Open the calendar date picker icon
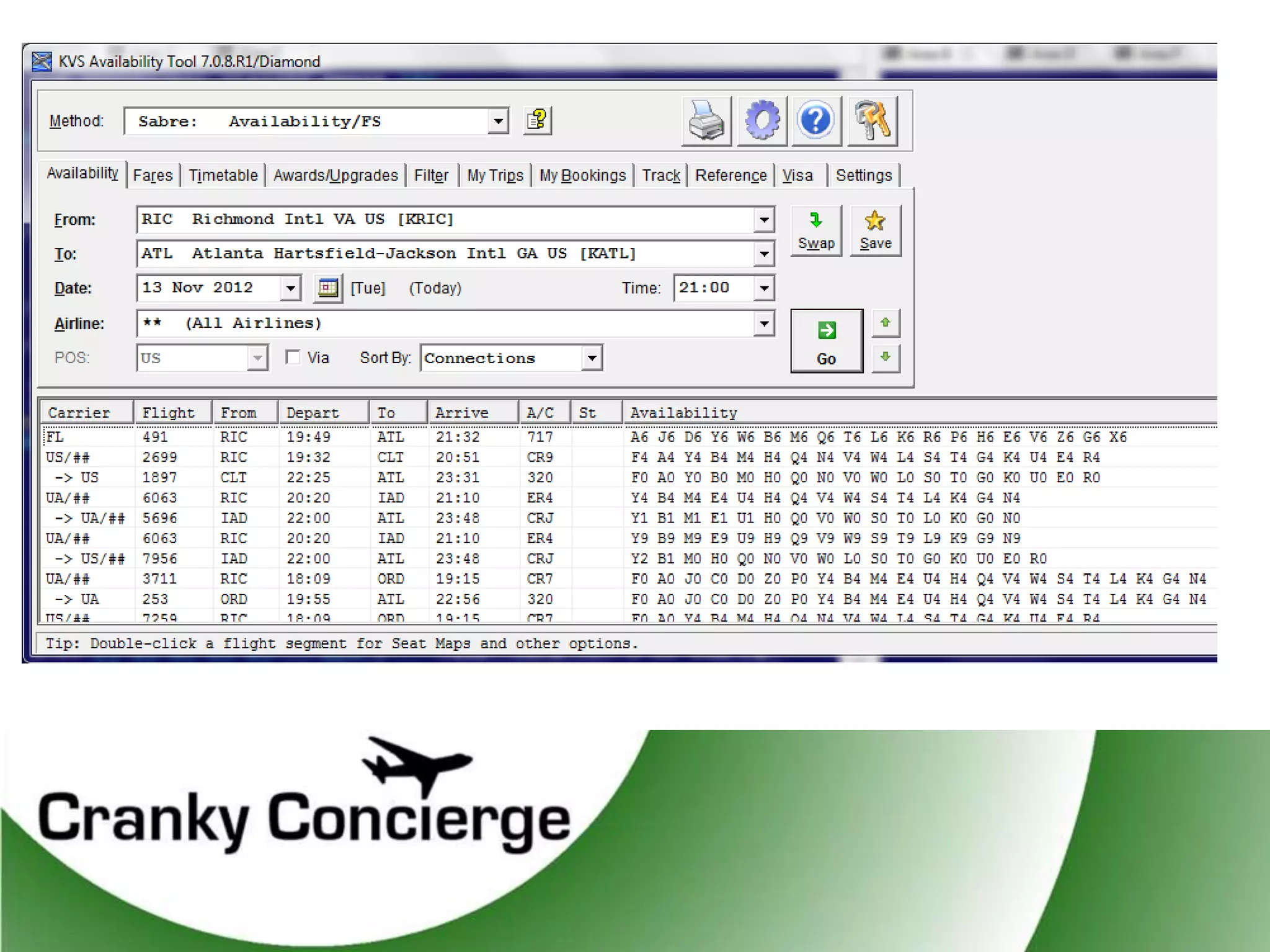 [x=328, y=288]
